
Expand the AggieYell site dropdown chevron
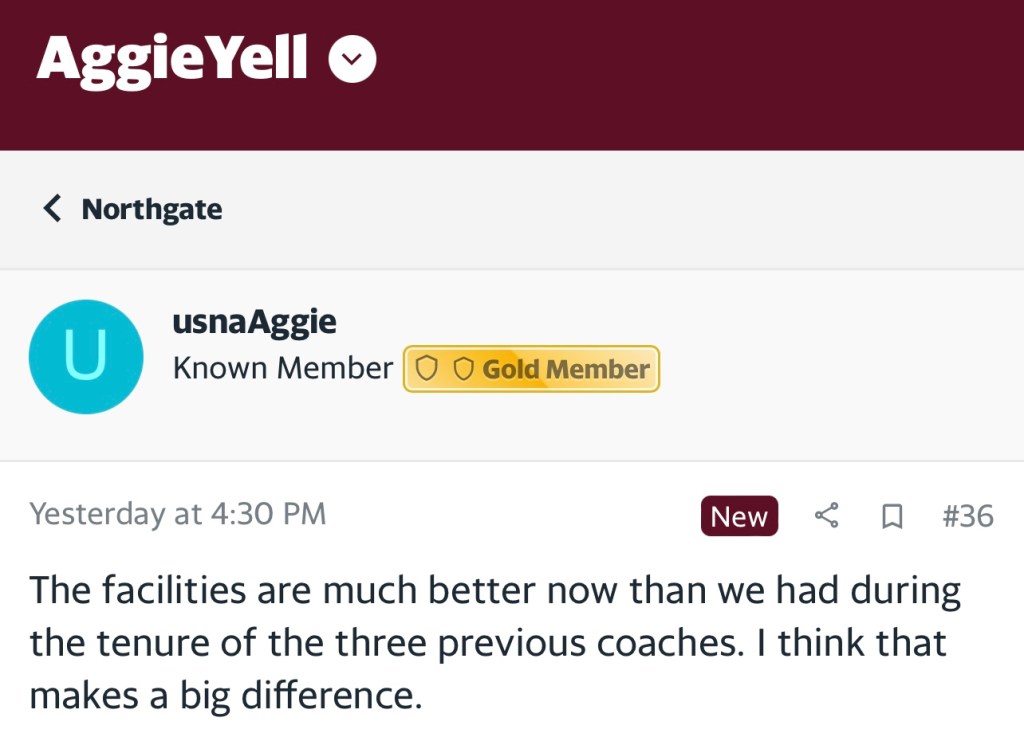(x=352, y=60)
